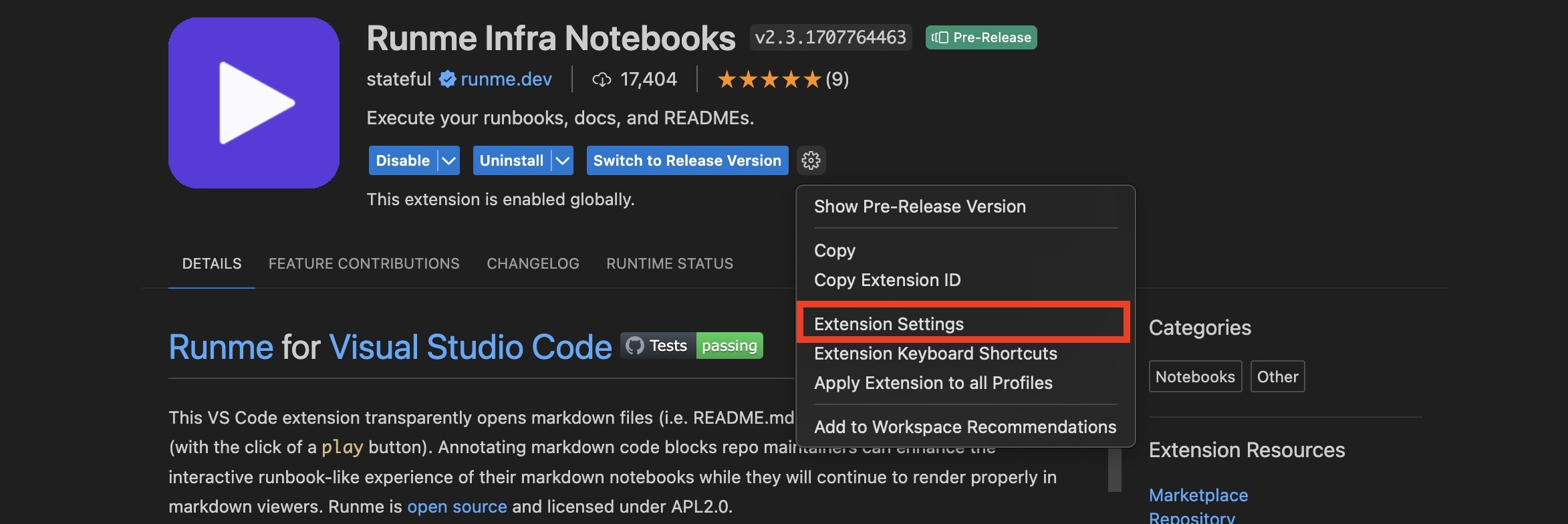Image resolution: width=1568 pixels, height=524 pixels.
Task: Click the Runme Infra Notebooks title
Action: (551, 38)
